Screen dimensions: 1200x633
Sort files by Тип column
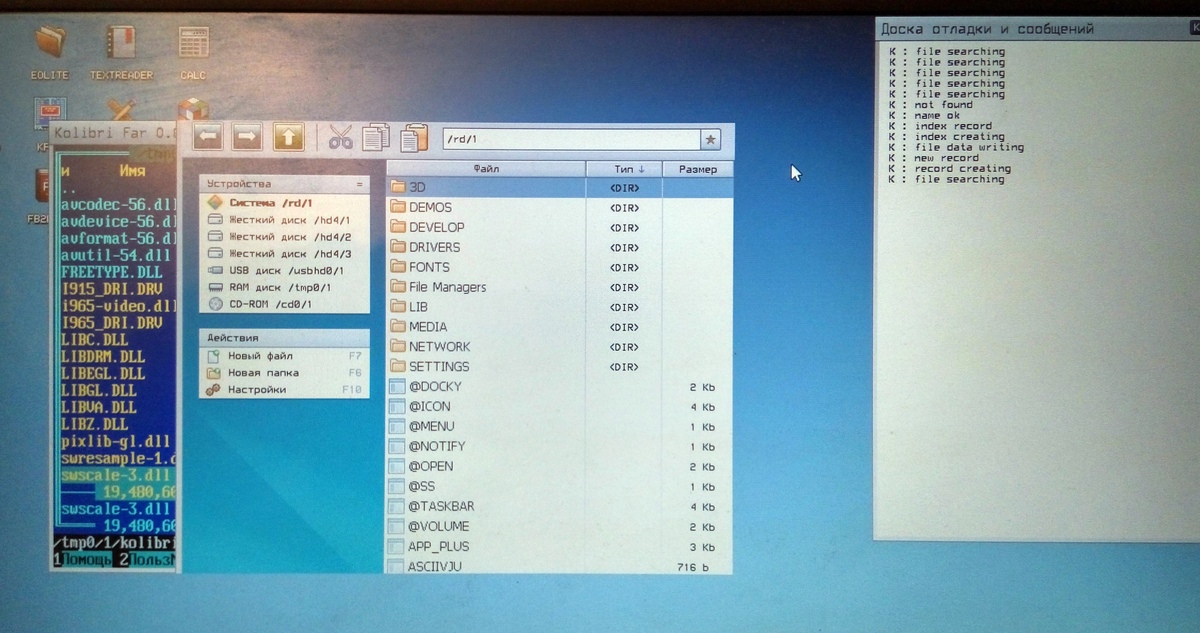[x=624, y=169]
